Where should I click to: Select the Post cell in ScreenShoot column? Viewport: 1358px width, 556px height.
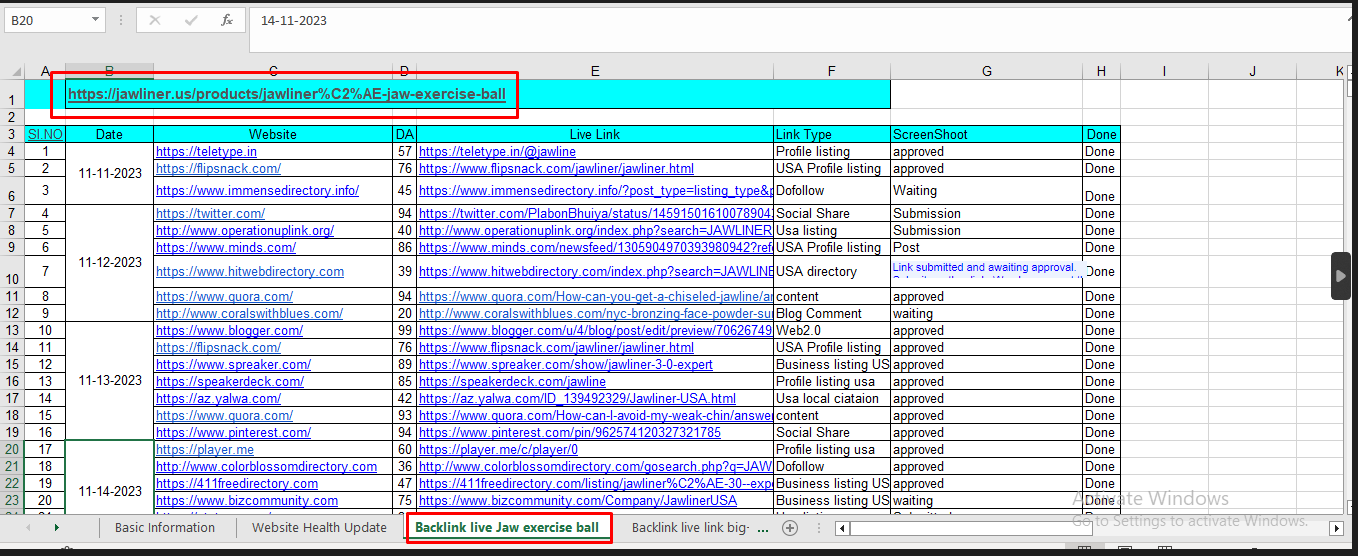987,247
